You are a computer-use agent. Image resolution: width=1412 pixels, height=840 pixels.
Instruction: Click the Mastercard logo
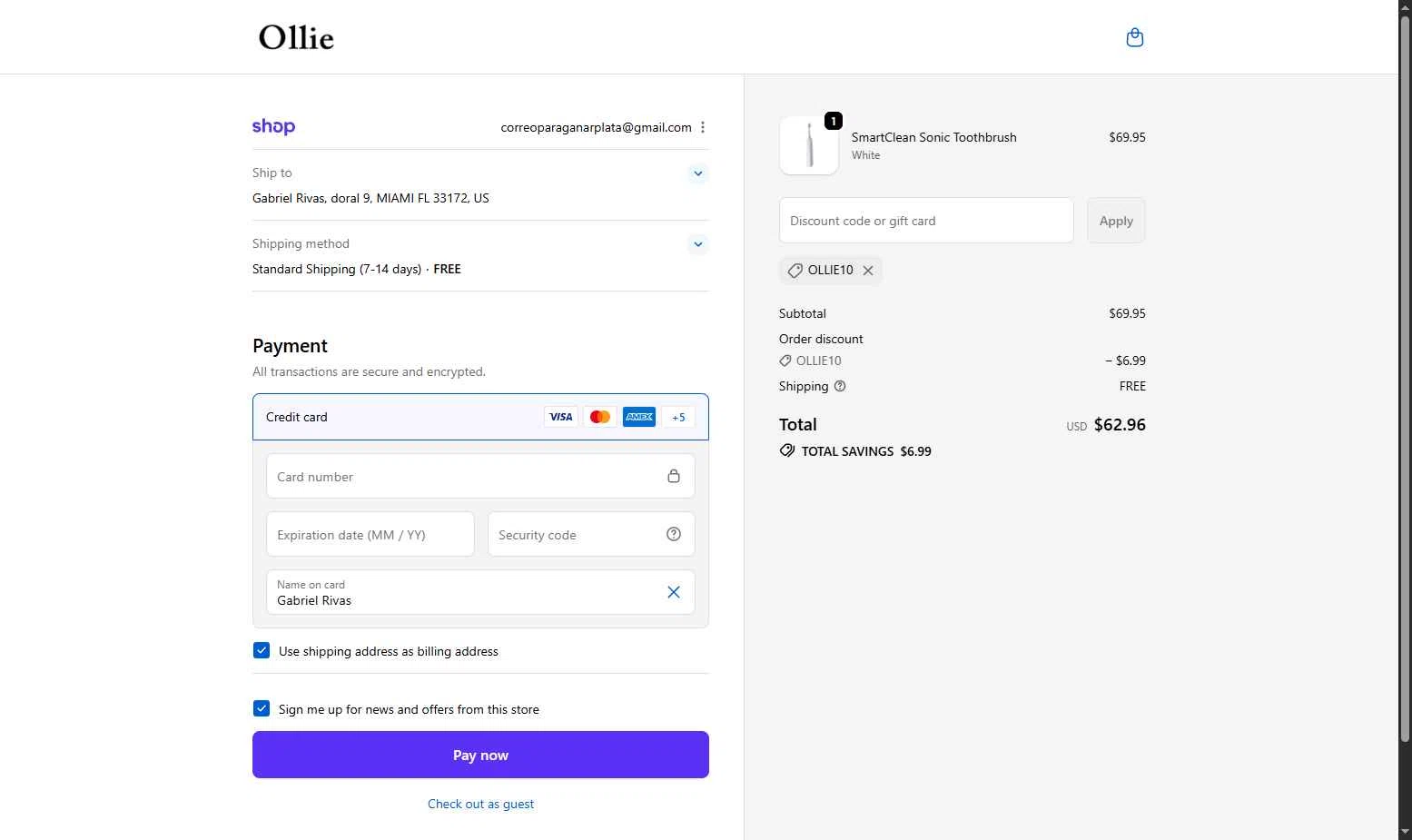(600, 417)
